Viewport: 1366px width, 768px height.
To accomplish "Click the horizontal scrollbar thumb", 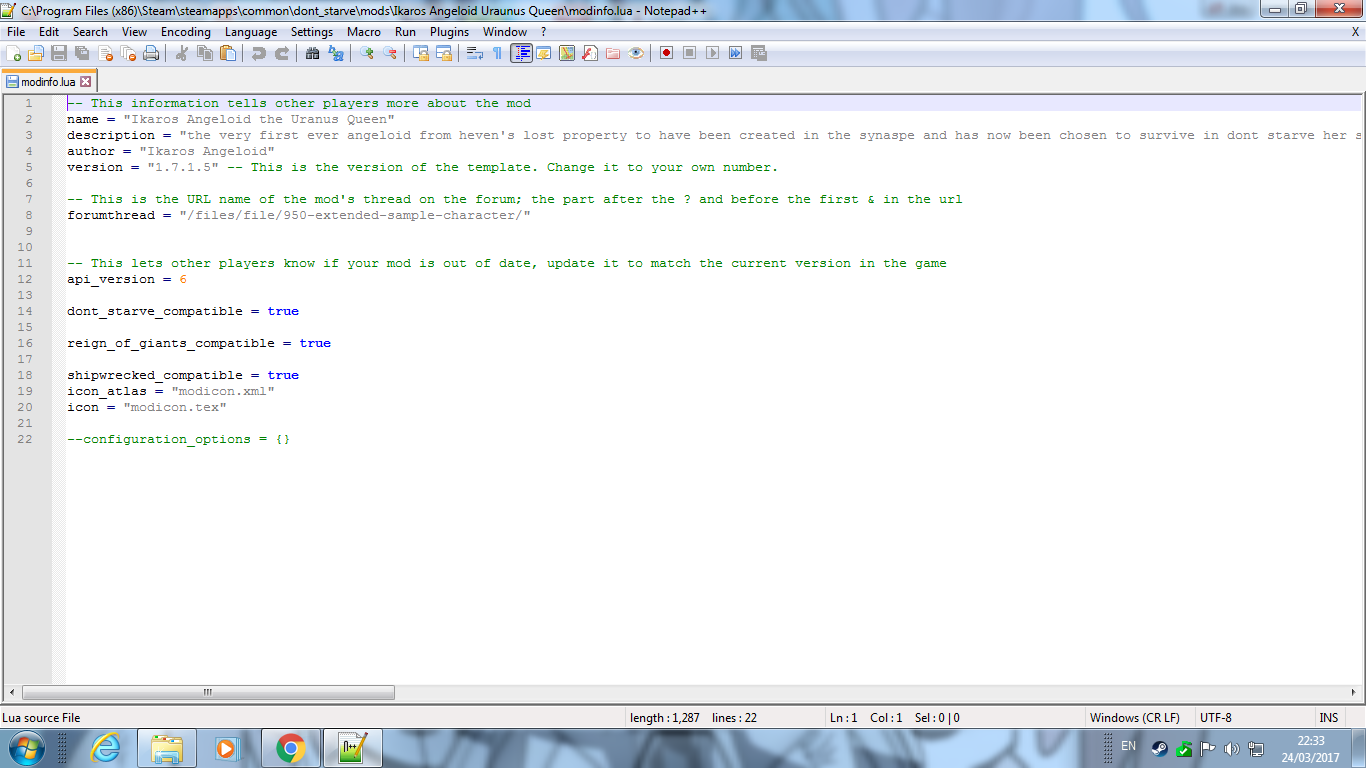I will click(x=208, y=692).
